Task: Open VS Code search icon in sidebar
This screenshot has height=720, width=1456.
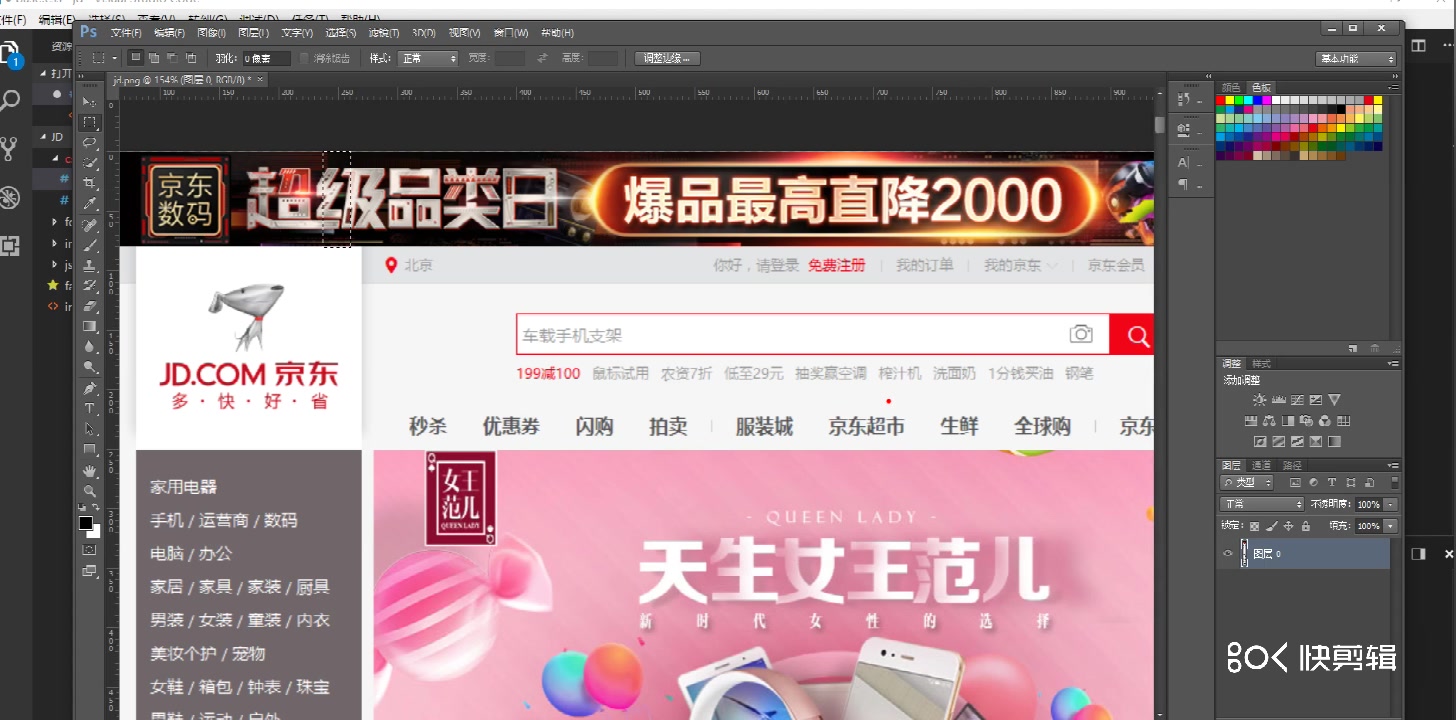Action: pyautogui.click(x=10, y=101)
